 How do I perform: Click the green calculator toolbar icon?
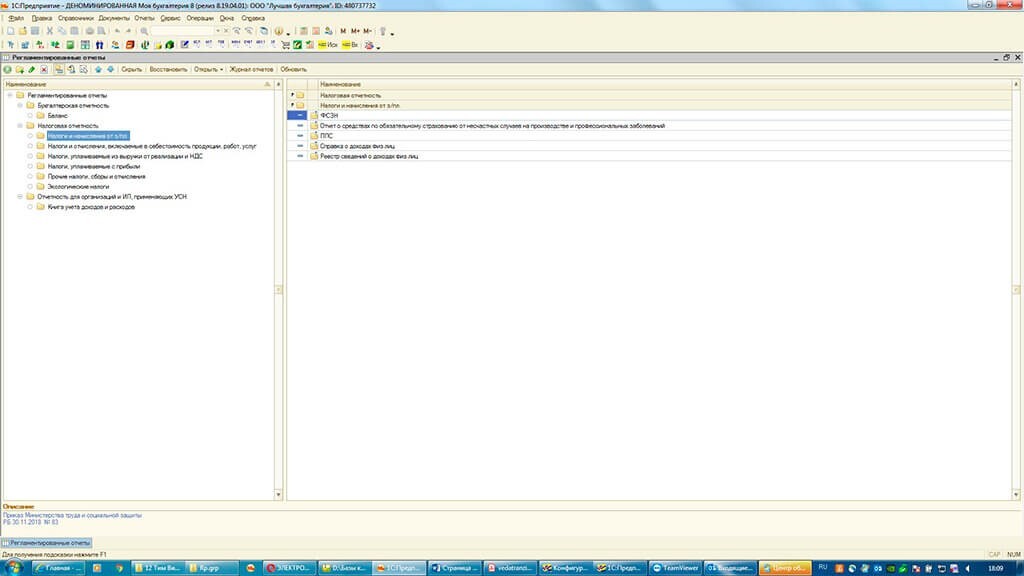coord(70,45)
